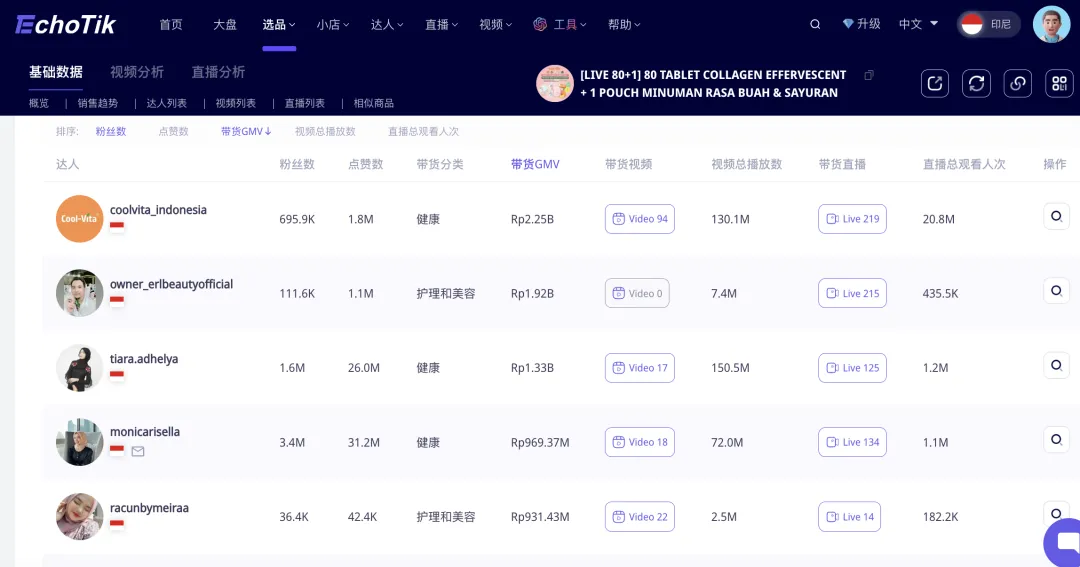Copy the product title using copy icon

[869, 75]
